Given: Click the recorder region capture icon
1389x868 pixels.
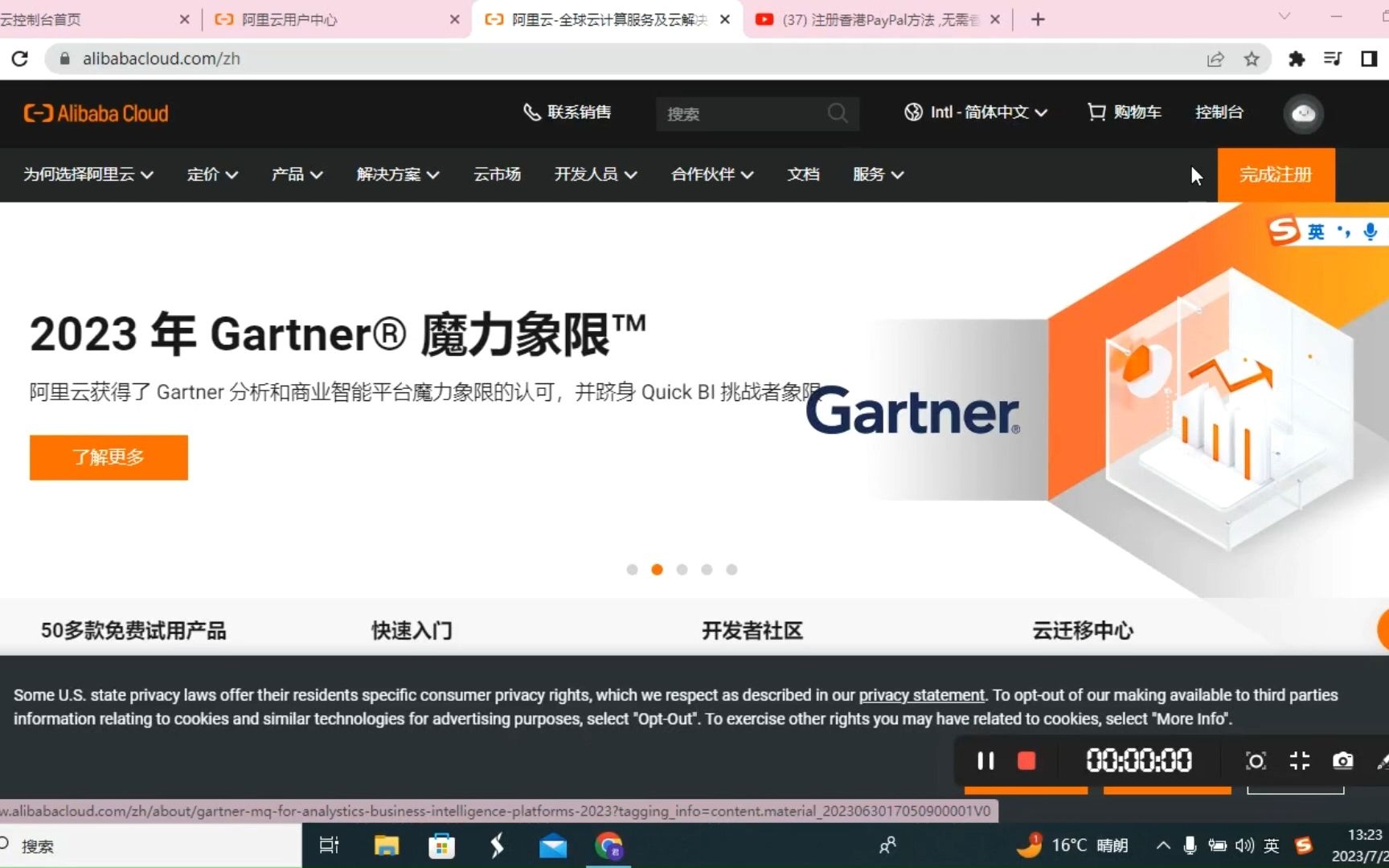Looking at the screenshot, I should 1256,760.
